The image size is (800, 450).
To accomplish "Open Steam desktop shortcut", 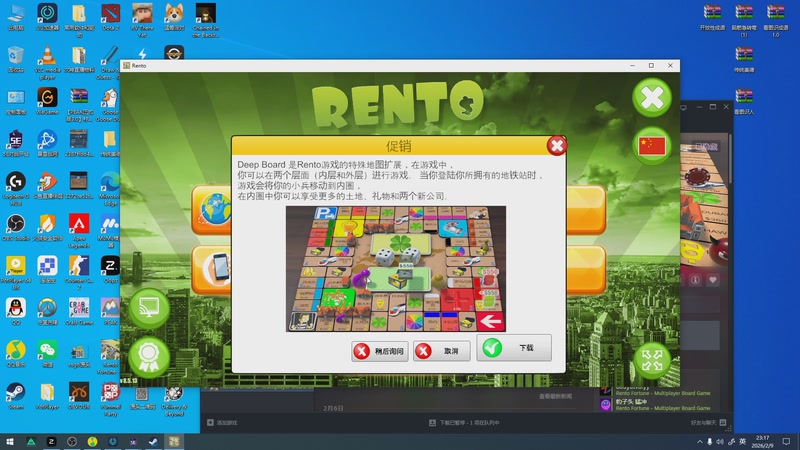I will (x=16, y=395).
